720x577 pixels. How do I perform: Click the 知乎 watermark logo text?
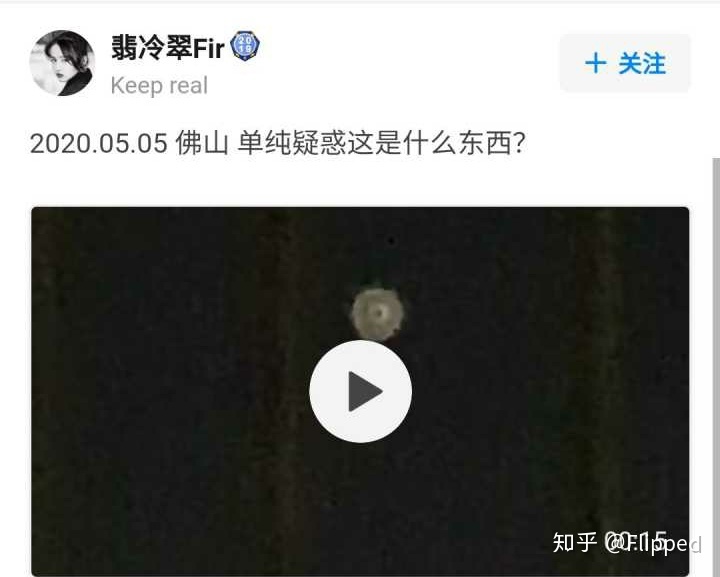point(575,543)
